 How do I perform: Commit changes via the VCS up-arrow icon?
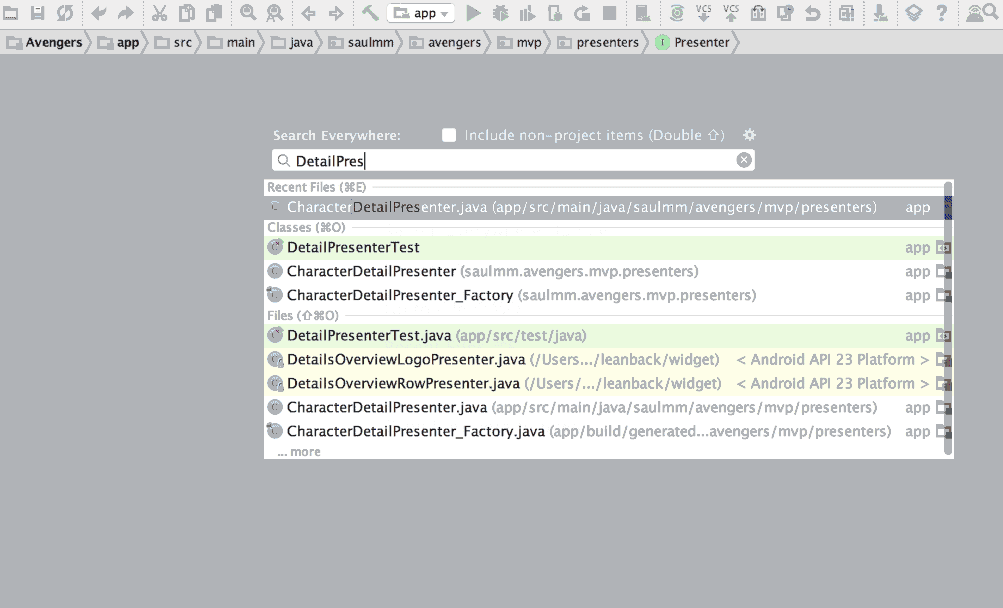(729, 13)
